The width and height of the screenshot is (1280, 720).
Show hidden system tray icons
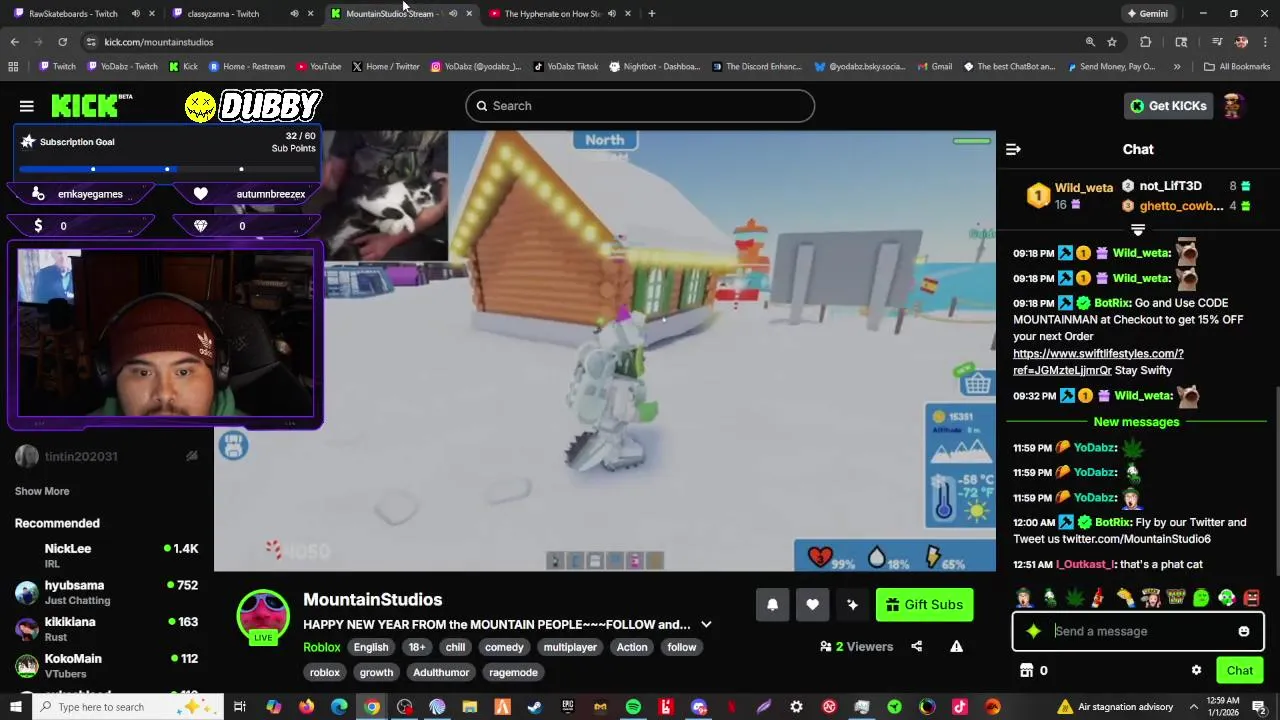(x=1194, y=707)
